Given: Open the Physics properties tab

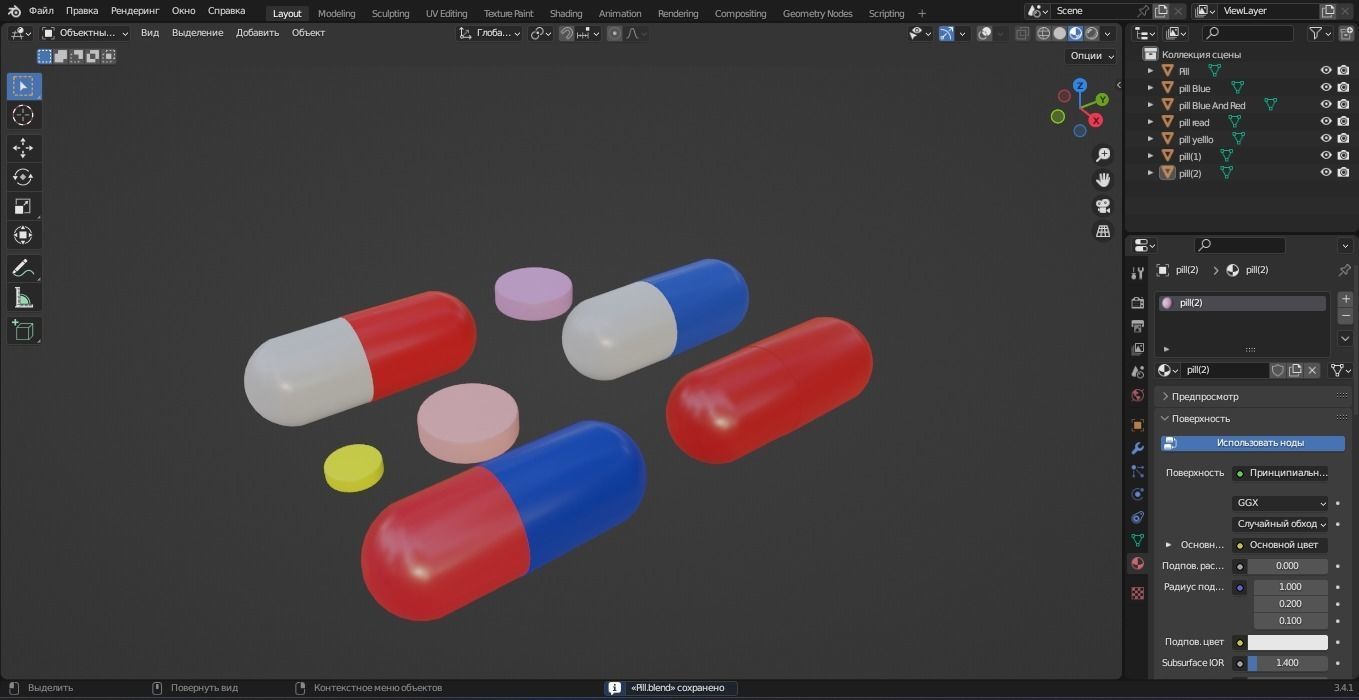Looking at the screenshot, I should tap(1137, 494).
